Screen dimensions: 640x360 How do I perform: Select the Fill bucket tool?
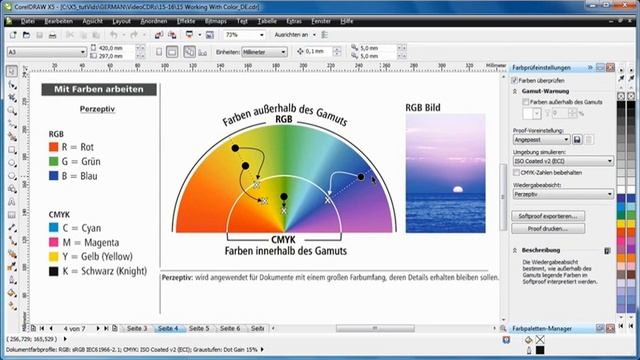[12, 293]
